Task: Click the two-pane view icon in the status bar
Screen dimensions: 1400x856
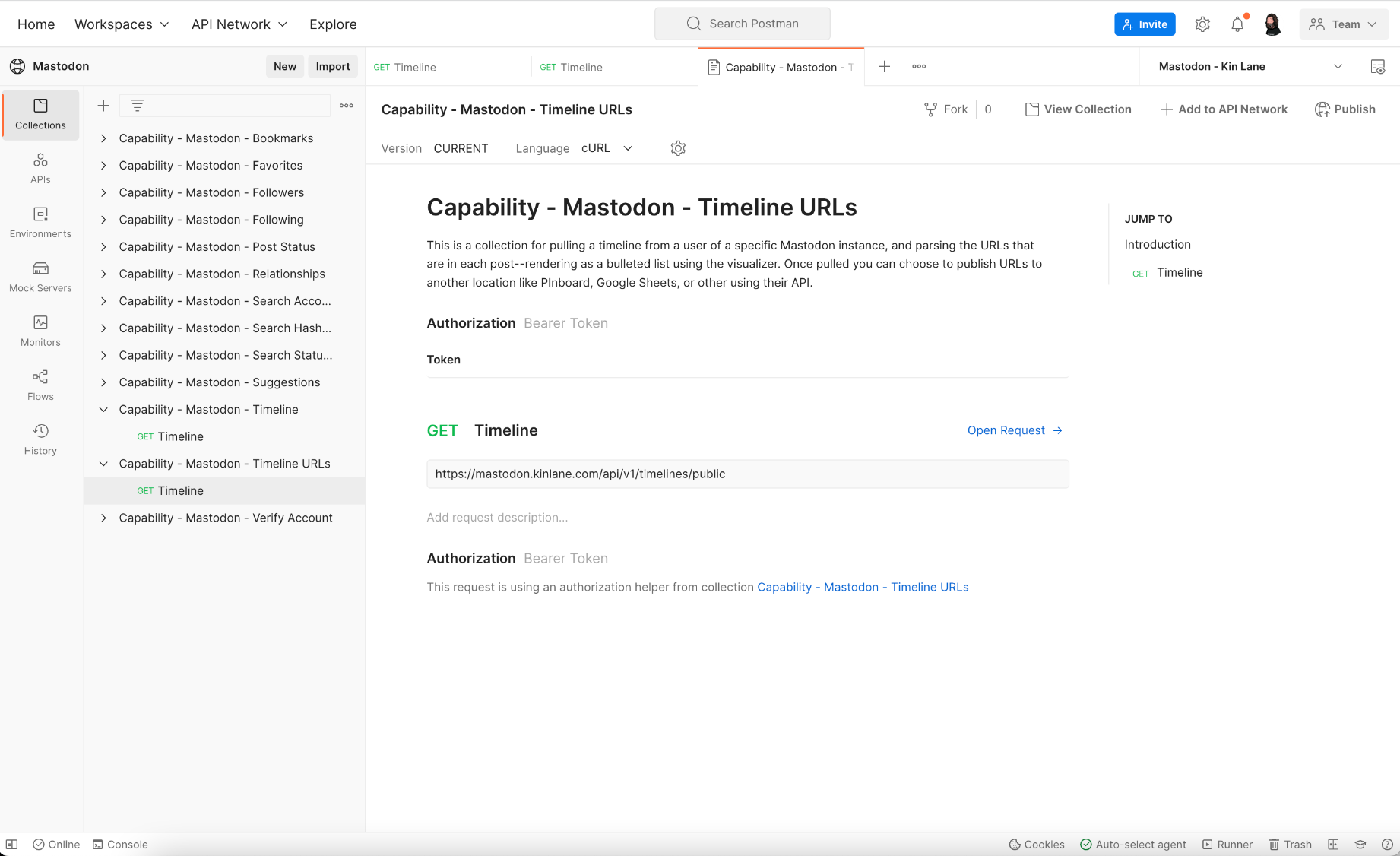Action: [x=1333, y=845]
